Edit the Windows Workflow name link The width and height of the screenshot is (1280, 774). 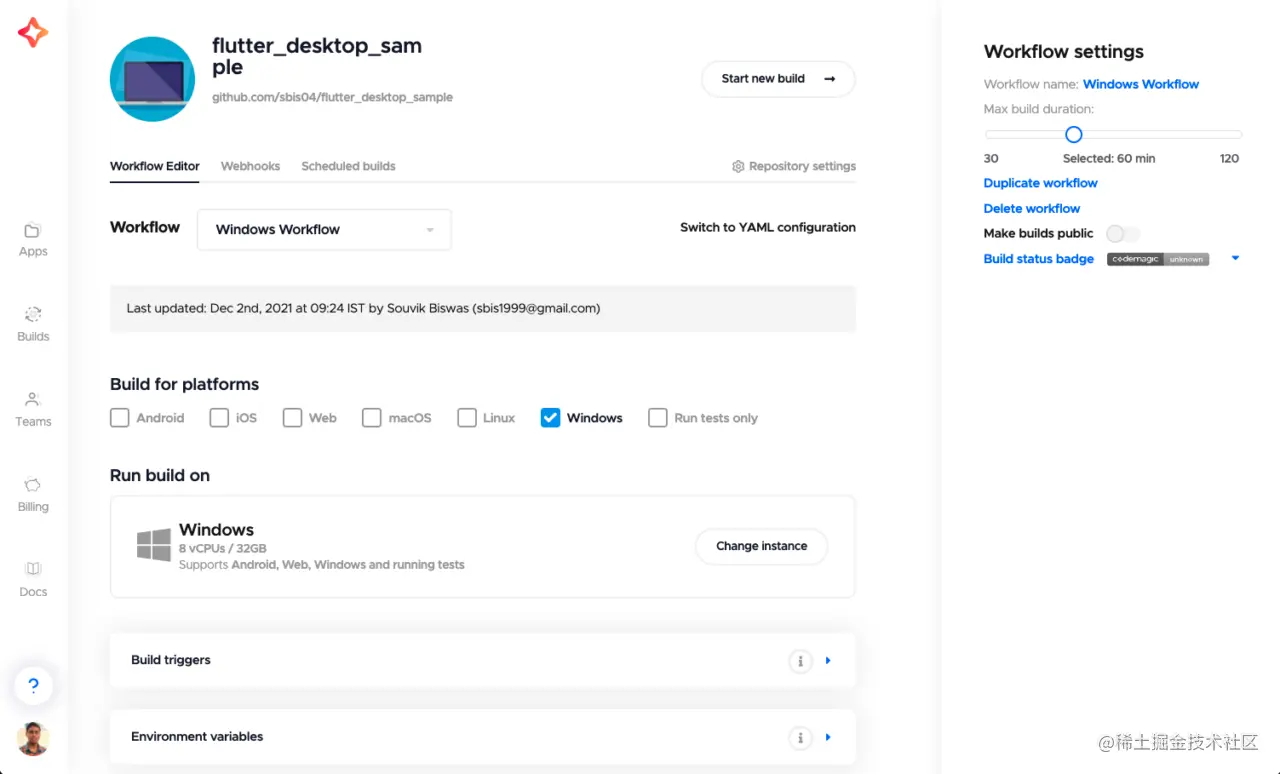pos(1141,84)
